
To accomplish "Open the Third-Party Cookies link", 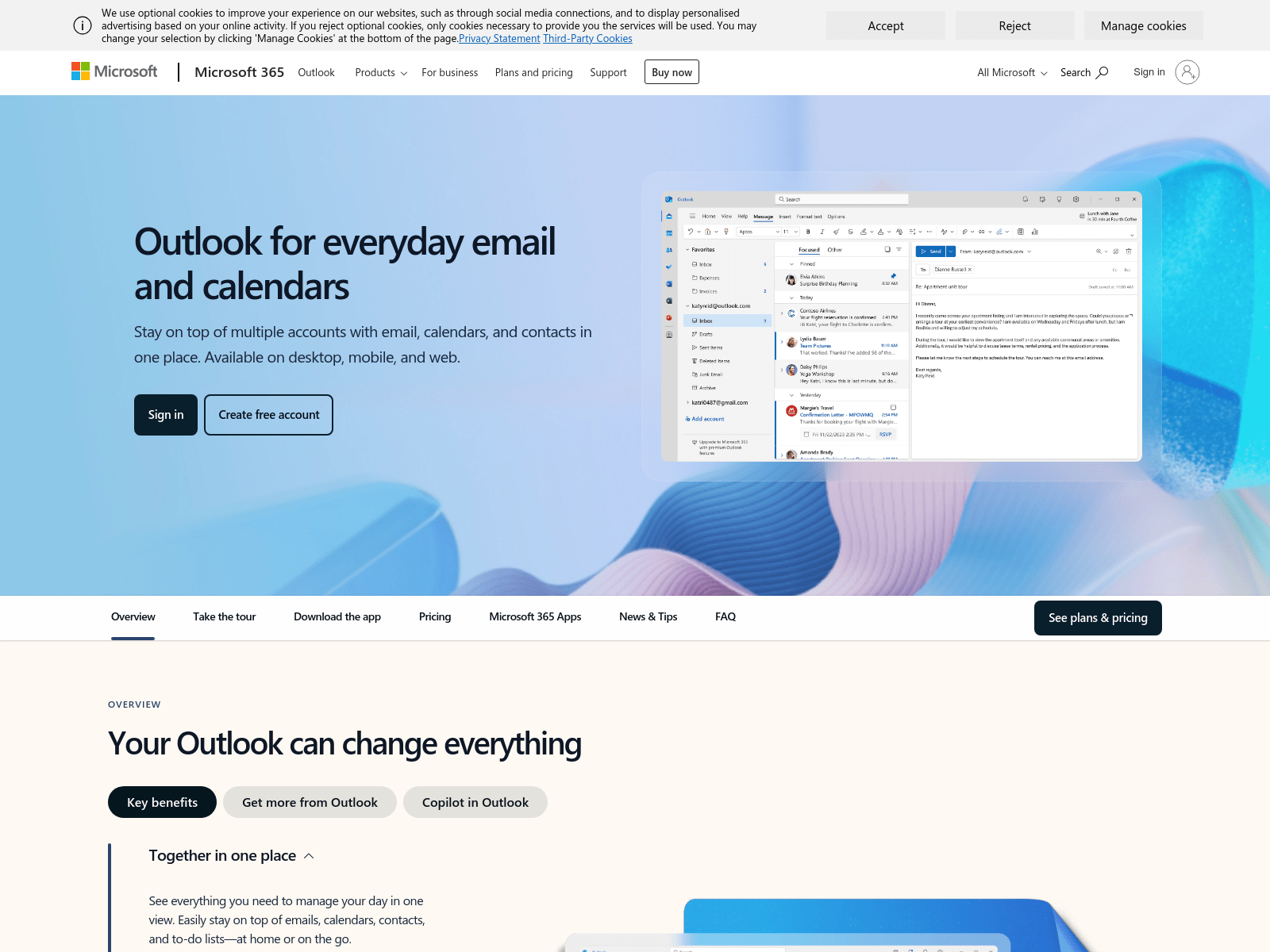I will coord(587,38).
